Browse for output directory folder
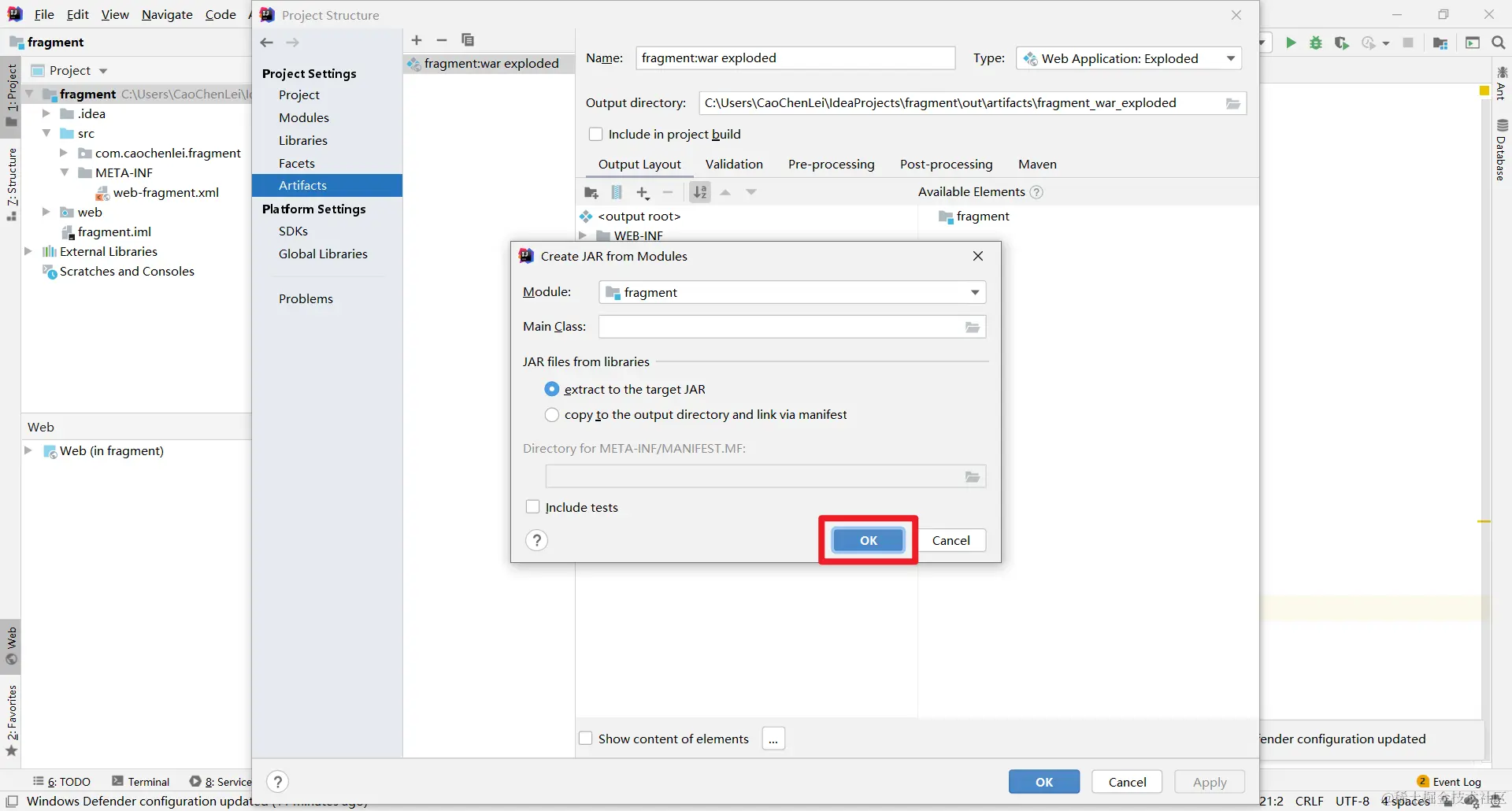Image resolution: width=1512 pixels, height=811 pixels. coord(1233,103)
